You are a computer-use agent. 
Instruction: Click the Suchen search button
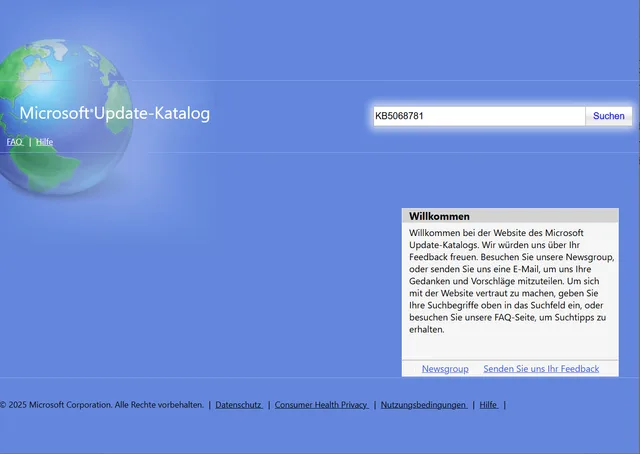coord(609,116)
